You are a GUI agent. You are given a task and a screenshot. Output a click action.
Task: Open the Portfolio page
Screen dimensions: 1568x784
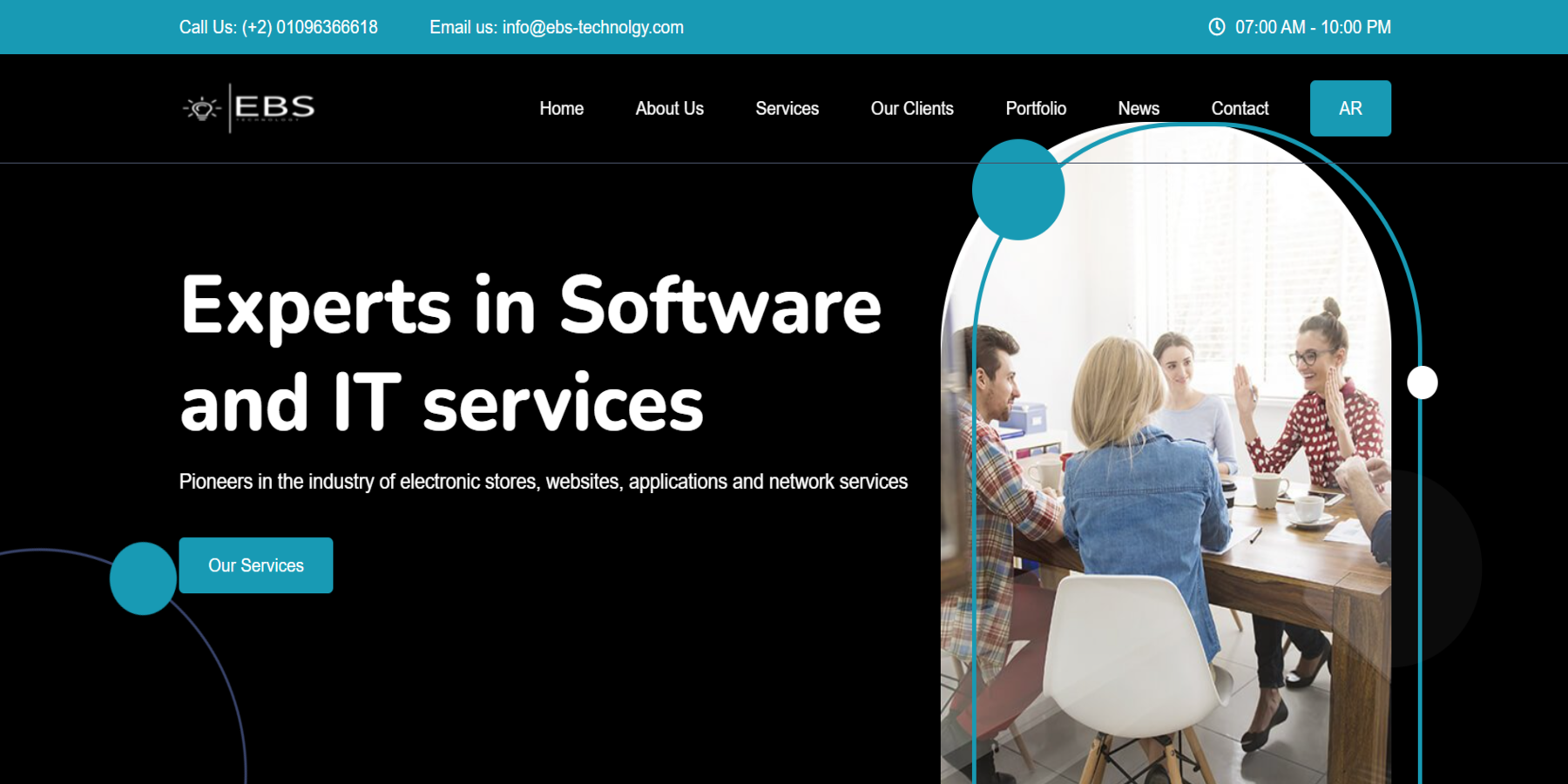[x=1035, y=109]
